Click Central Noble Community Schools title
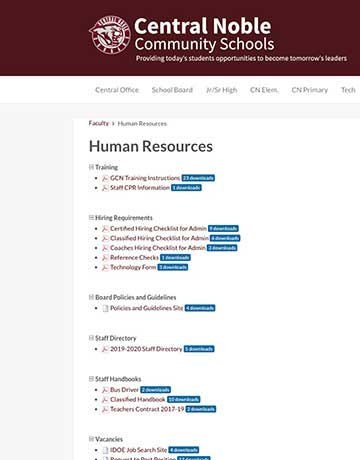The image size is (360, 460). point(204,35)
